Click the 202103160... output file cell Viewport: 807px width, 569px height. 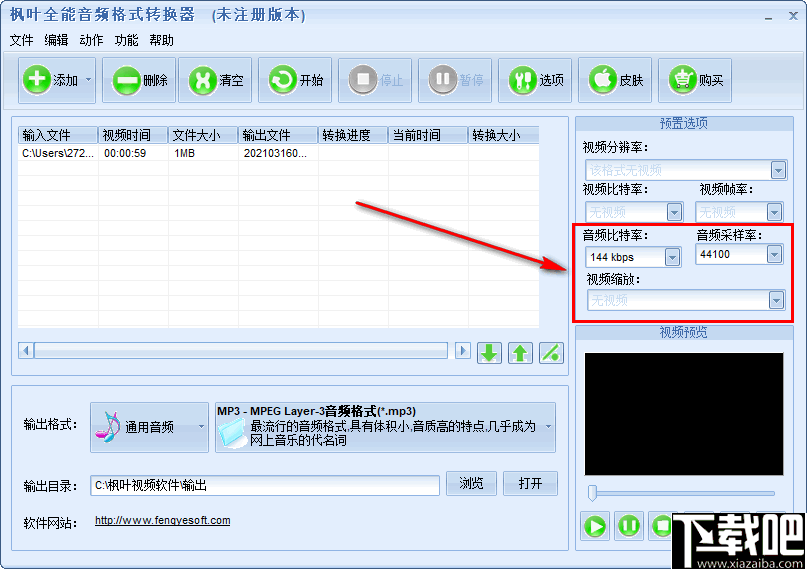pos(275,153)
